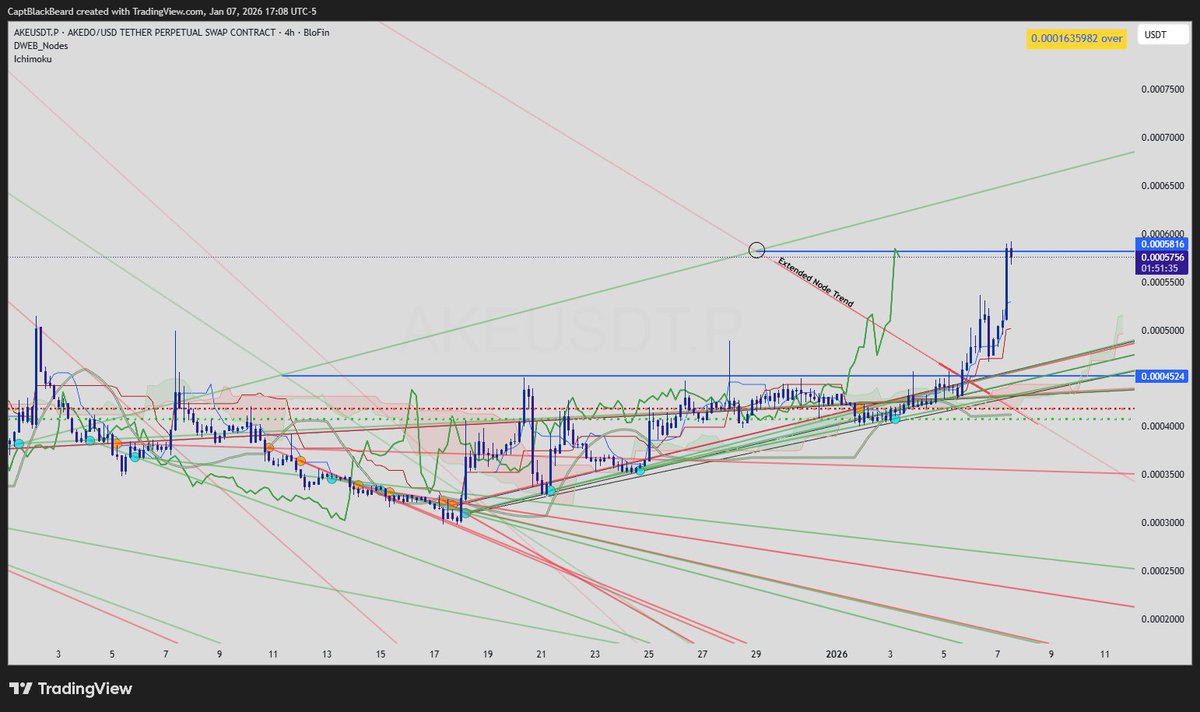This screenshot has width=1200, height=712.
Task: Select the Ichimoku indicator legend
Action: point(32,59)
